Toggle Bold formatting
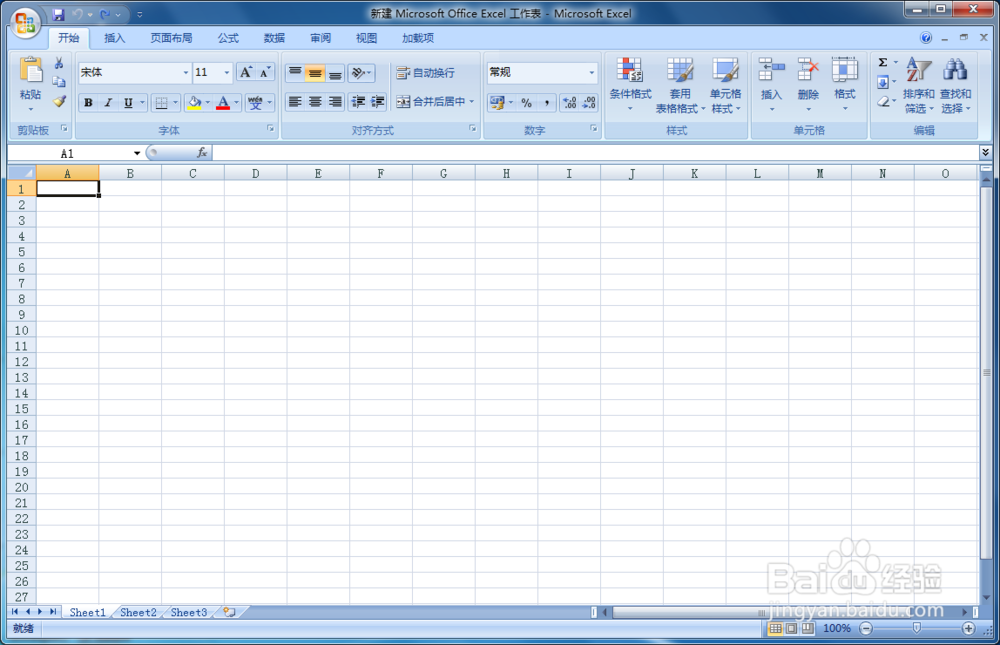The height and width of the screenshot is (645, 1000). click(89, 102)
